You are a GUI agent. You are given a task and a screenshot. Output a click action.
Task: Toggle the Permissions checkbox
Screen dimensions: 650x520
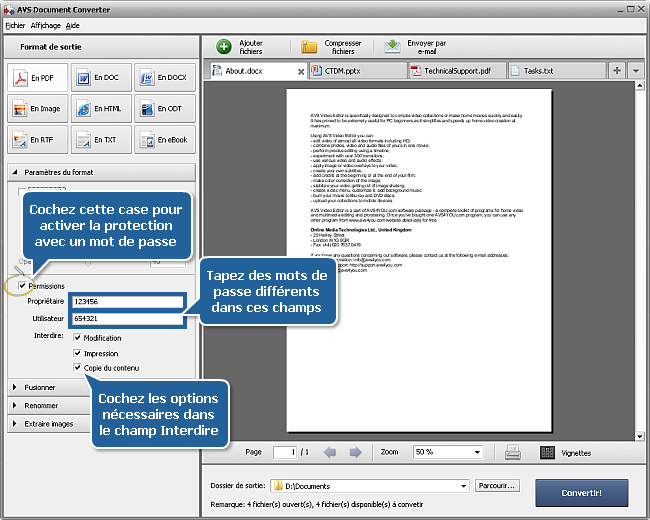pos(22,285)
